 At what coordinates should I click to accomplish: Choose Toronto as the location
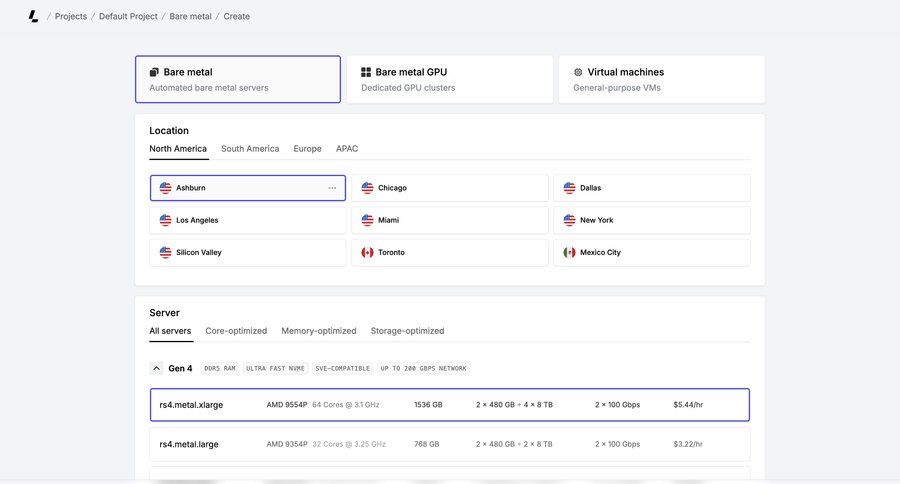(449, 252)
